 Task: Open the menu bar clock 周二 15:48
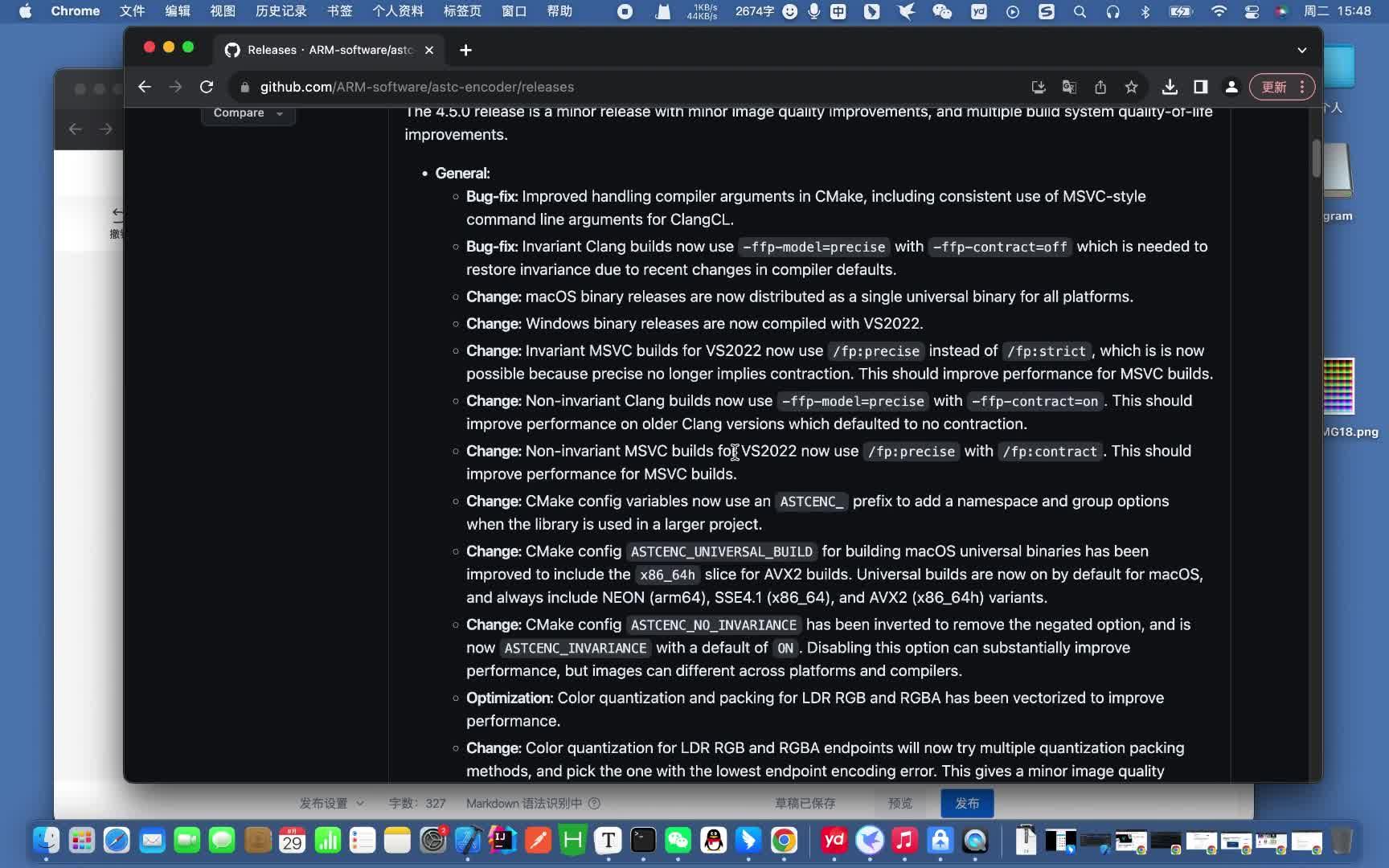[1337, 11]
